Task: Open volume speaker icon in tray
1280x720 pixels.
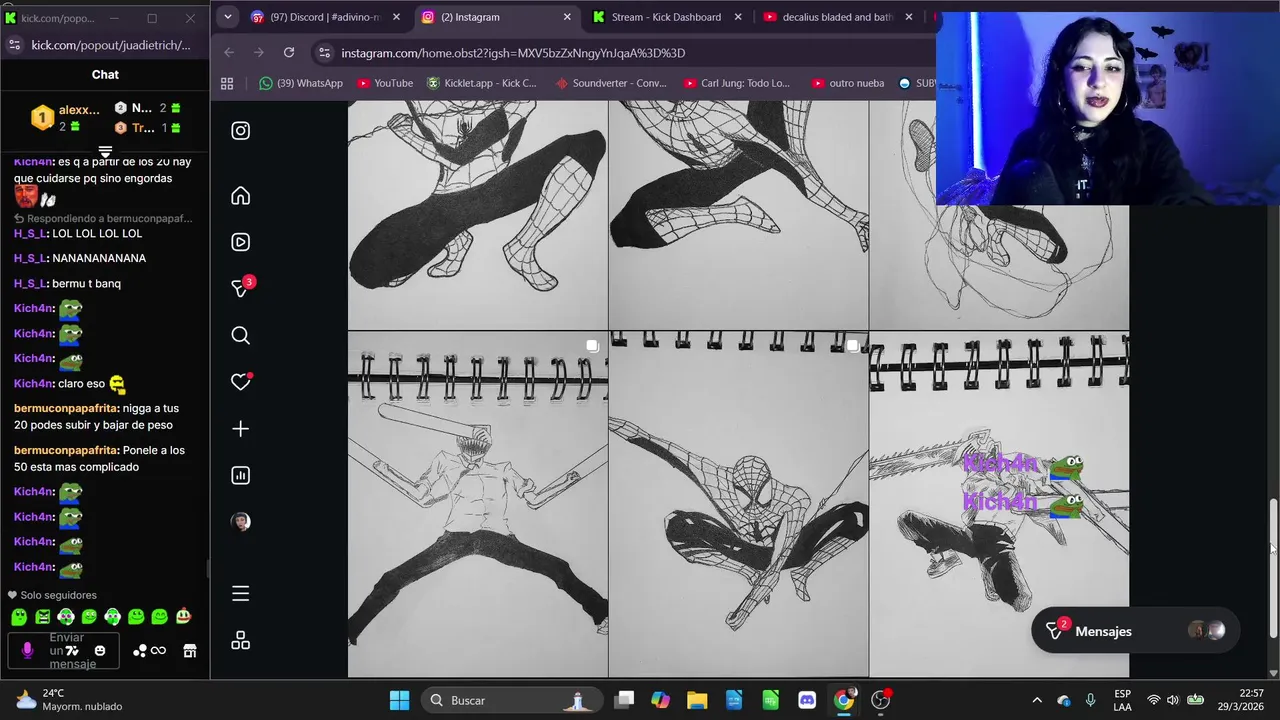Action: tap(1173, 700)
